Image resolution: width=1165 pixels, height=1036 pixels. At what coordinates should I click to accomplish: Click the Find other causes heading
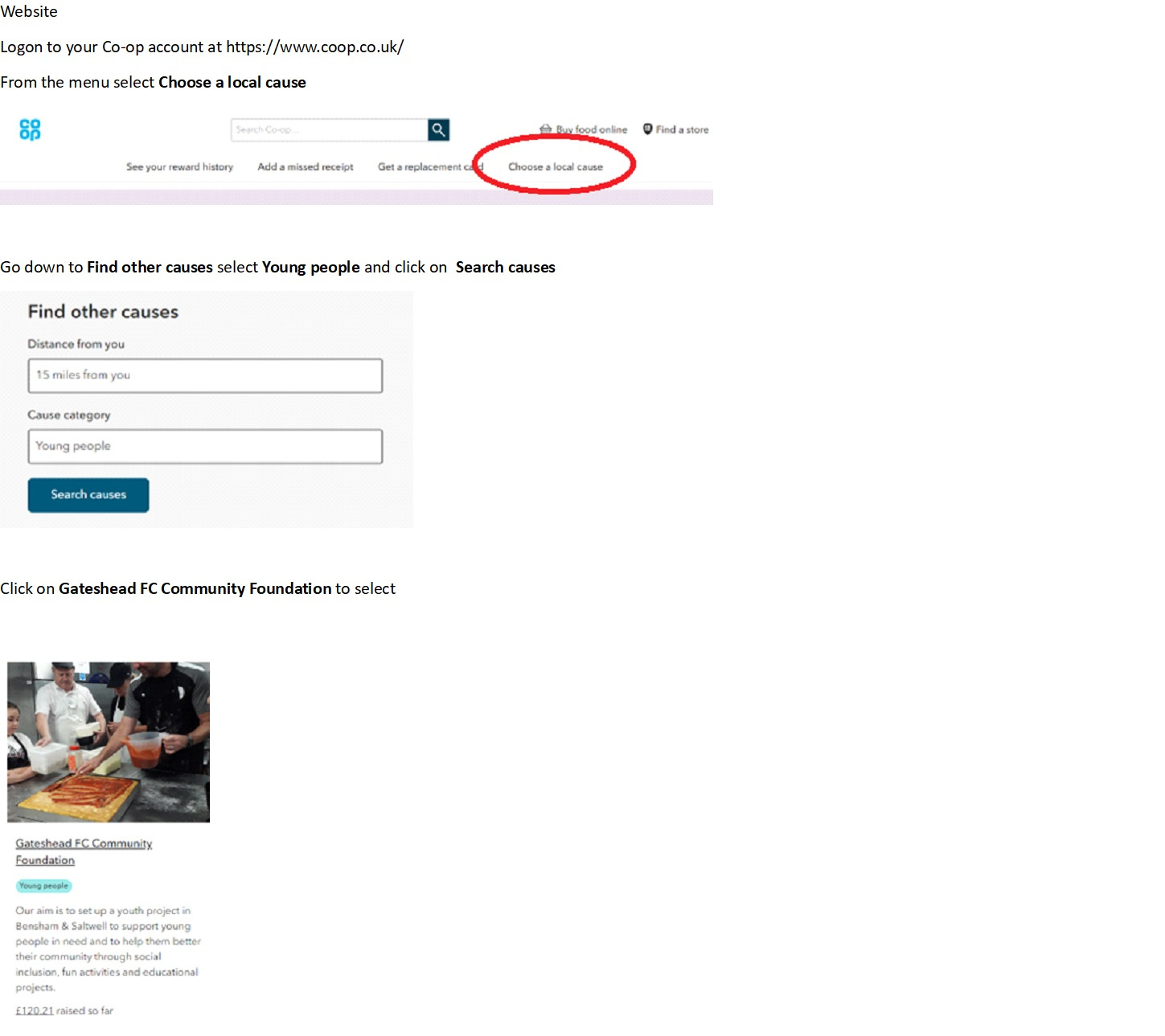tap(103, 312)
